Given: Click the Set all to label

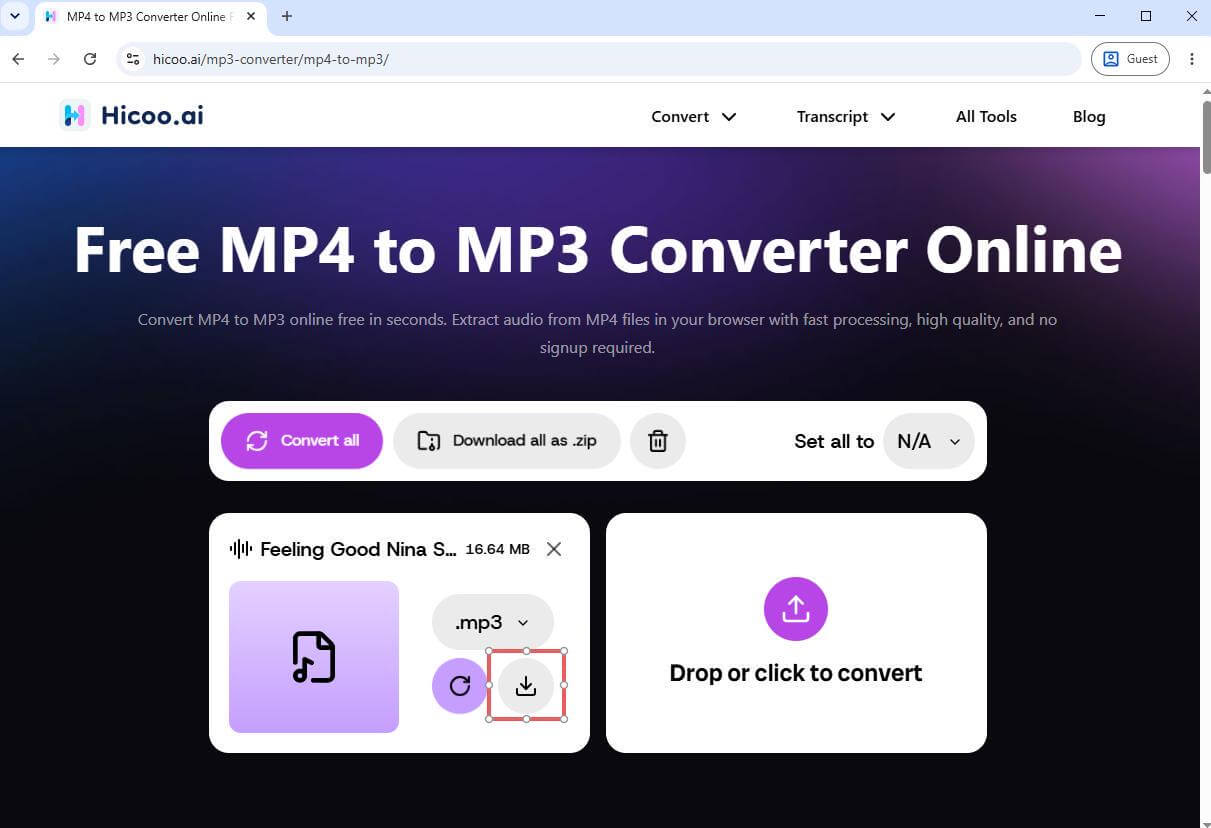Looking at the screenshot, I should pos(834,441).
